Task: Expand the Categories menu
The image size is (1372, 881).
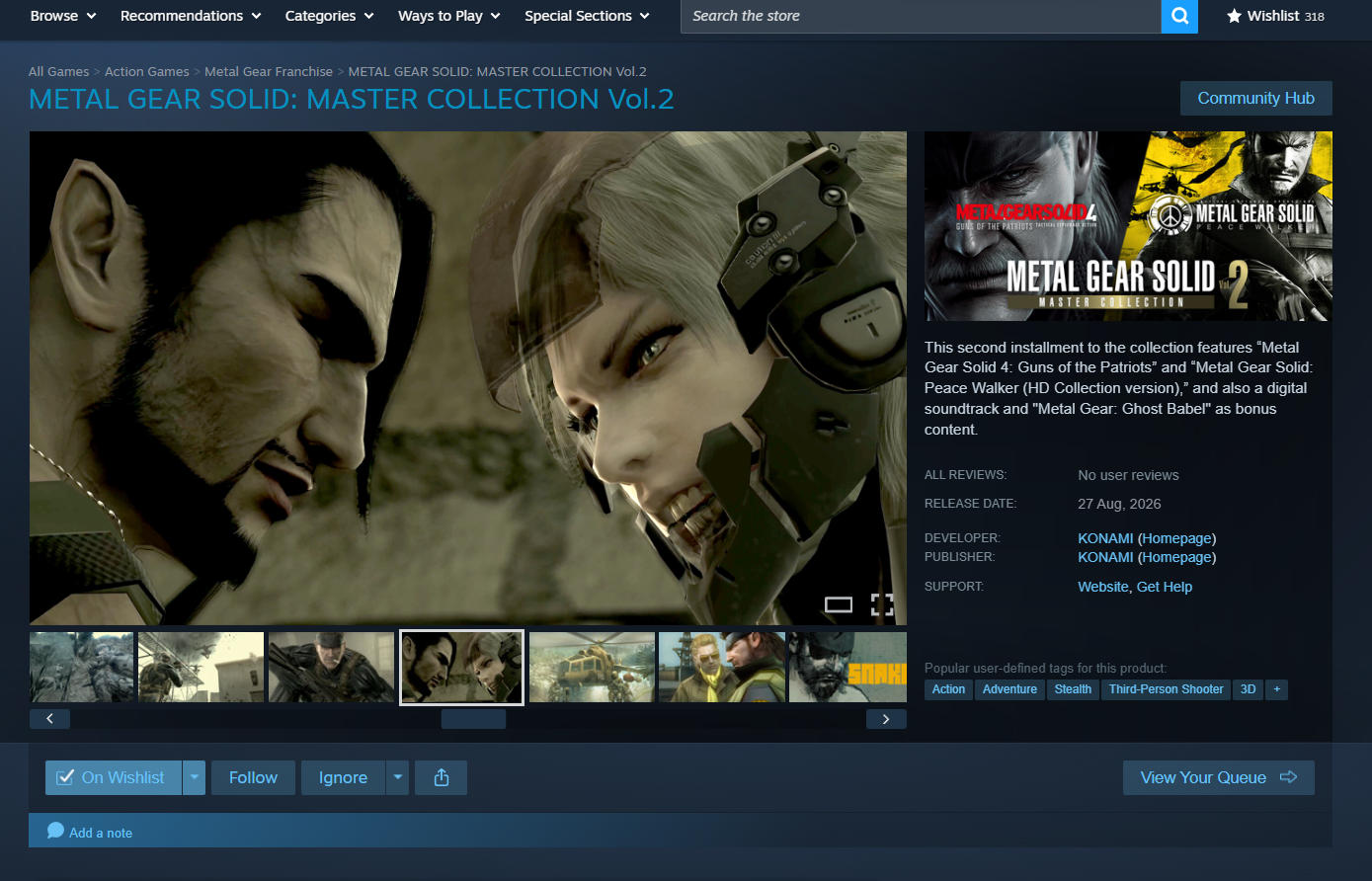Action: tap(330, 16)
